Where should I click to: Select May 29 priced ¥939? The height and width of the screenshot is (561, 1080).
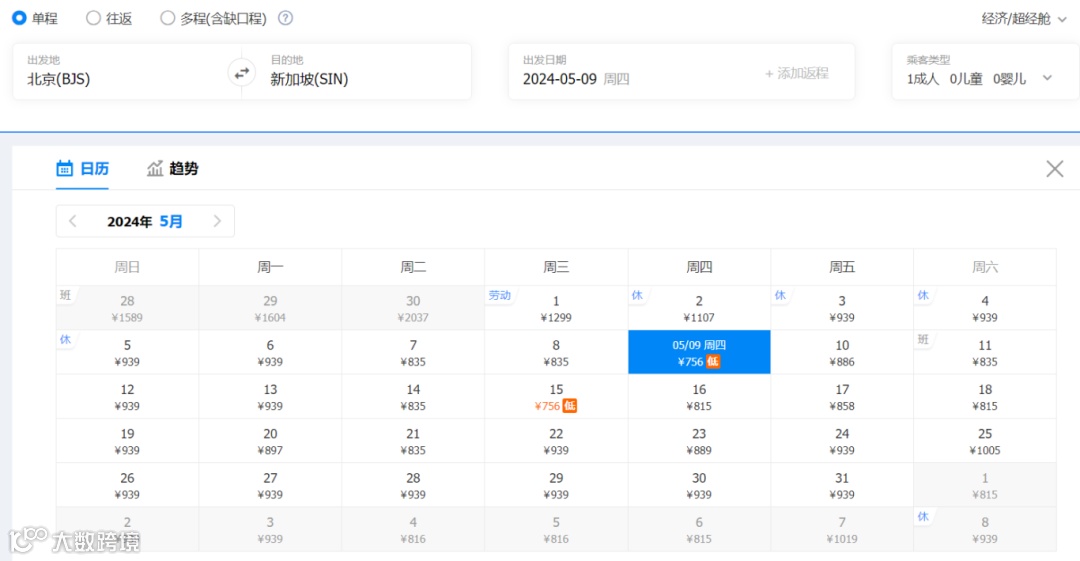[x=556, y=485]
